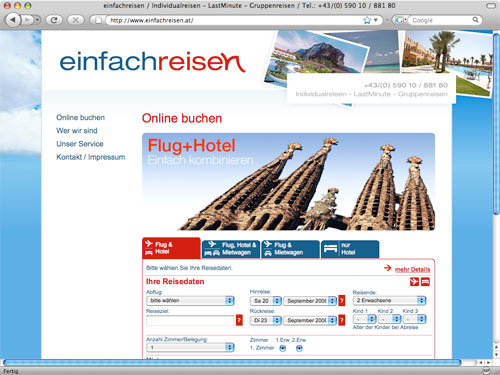Click the vertical scrollbar thumb
The height and width of the screenshot is (375, 500).
tap(496, 123)
